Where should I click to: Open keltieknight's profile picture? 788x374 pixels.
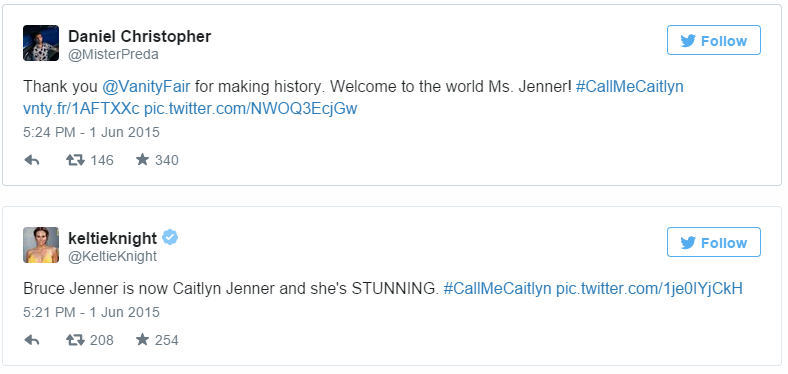[x=41, y=245]
